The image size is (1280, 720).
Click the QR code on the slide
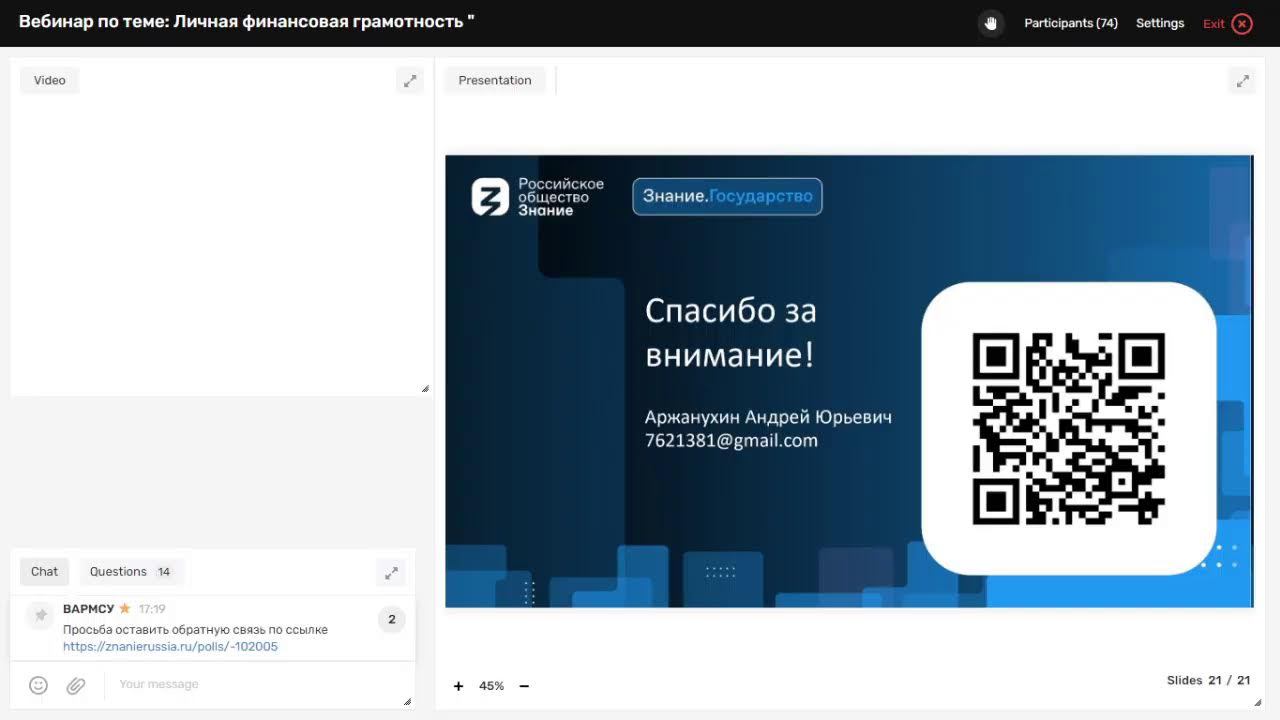[x=1068, y=428]
